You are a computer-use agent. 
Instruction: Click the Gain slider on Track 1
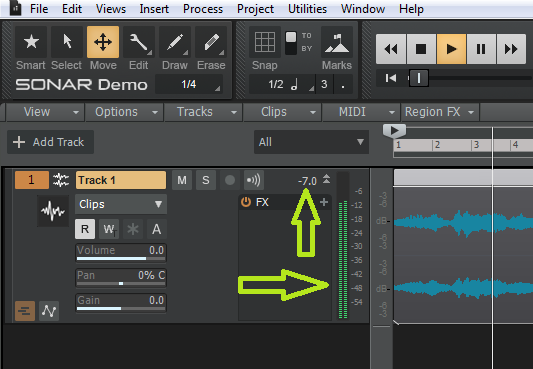pos(121,303)
